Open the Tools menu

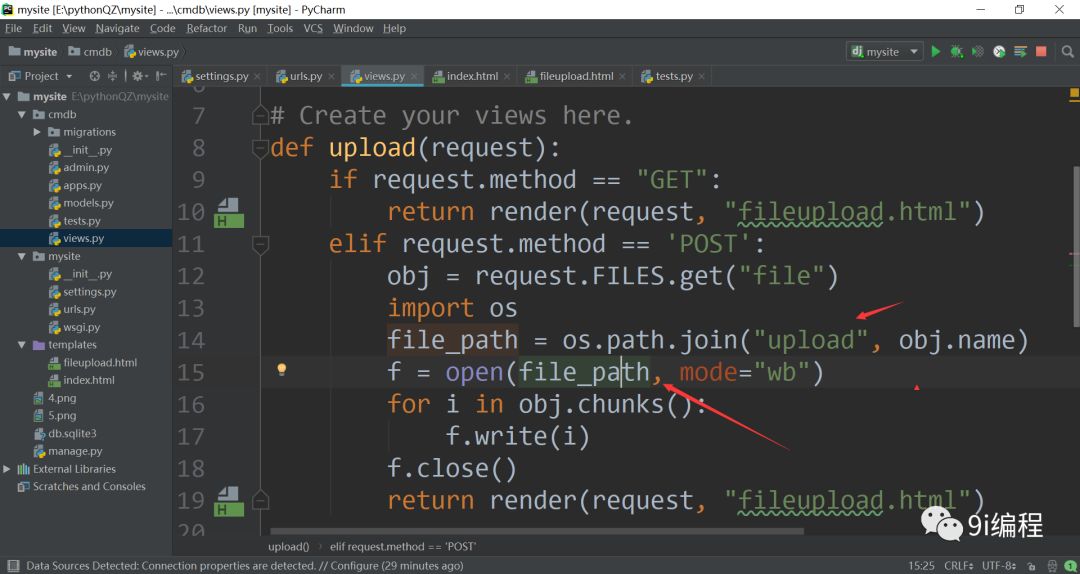[x=280, y=28]
